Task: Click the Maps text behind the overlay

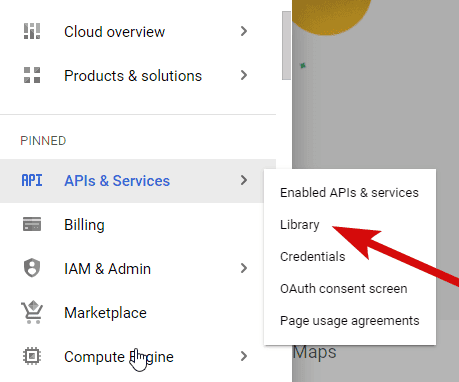Action: coord(315,352)
